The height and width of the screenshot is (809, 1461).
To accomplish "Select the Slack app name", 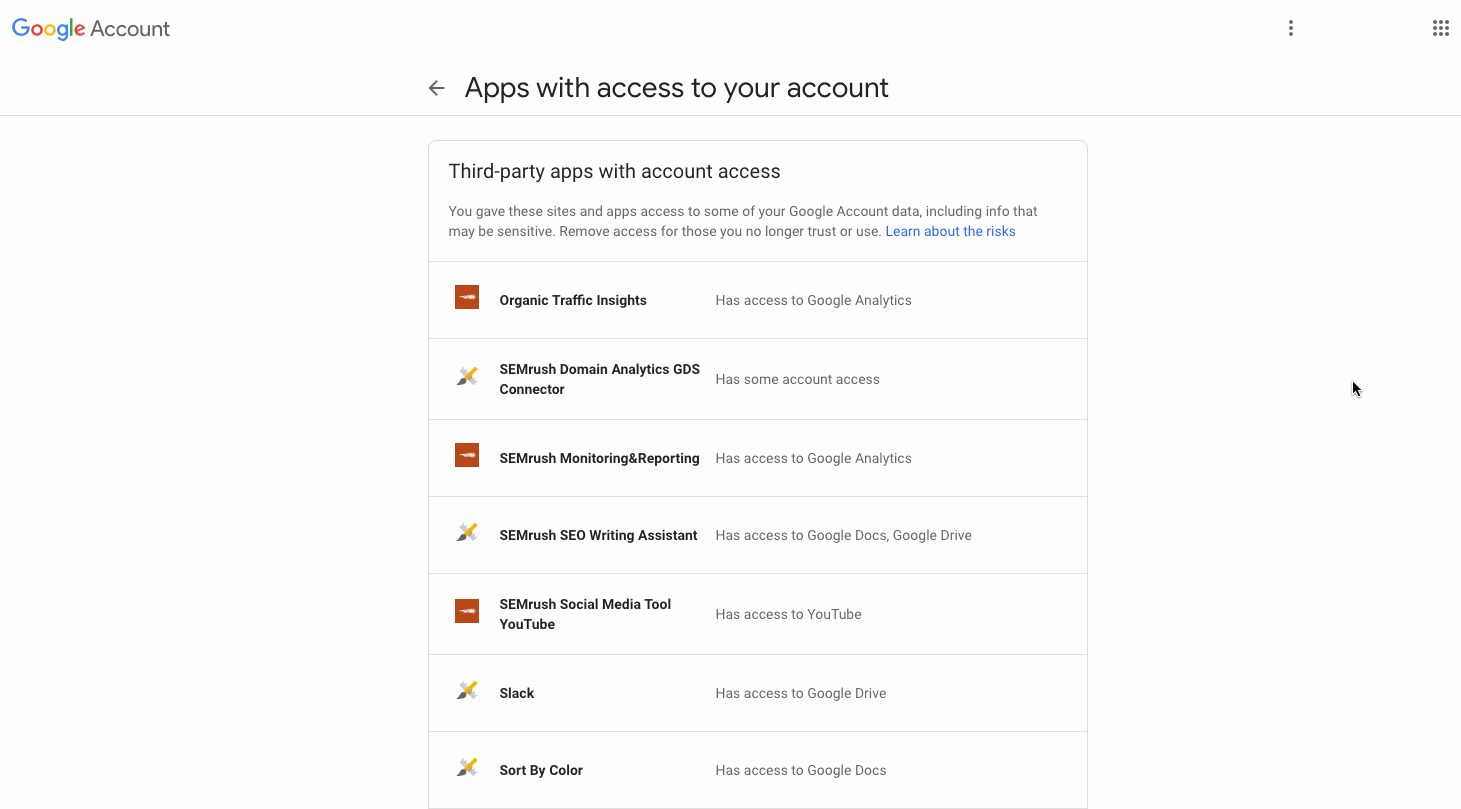I will coord(517,693).
